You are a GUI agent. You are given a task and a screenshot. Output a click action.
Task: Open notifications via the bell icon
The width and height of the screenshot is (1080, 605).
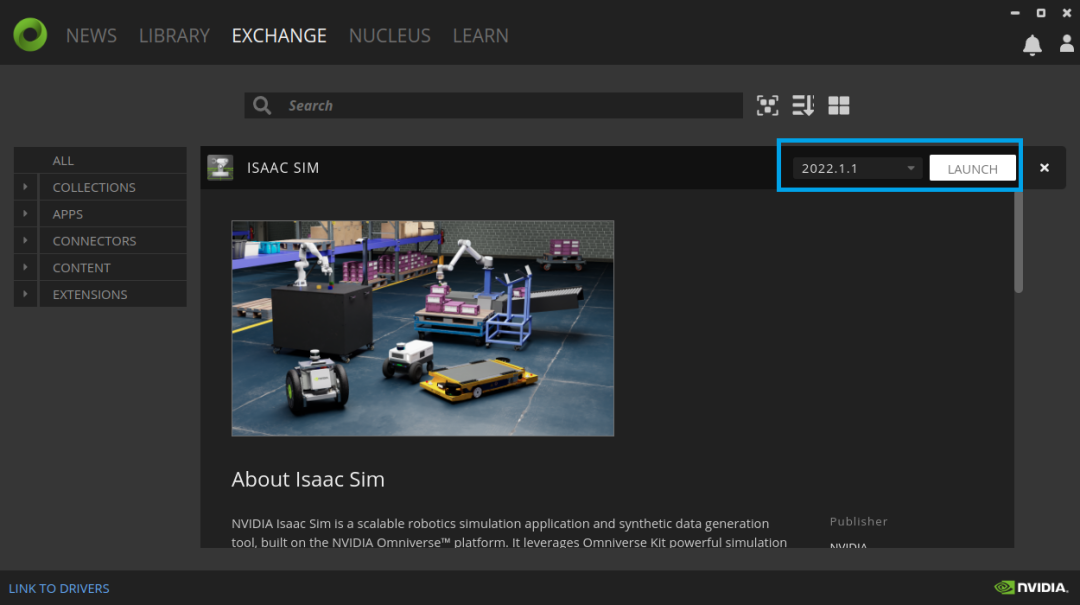1032,44
